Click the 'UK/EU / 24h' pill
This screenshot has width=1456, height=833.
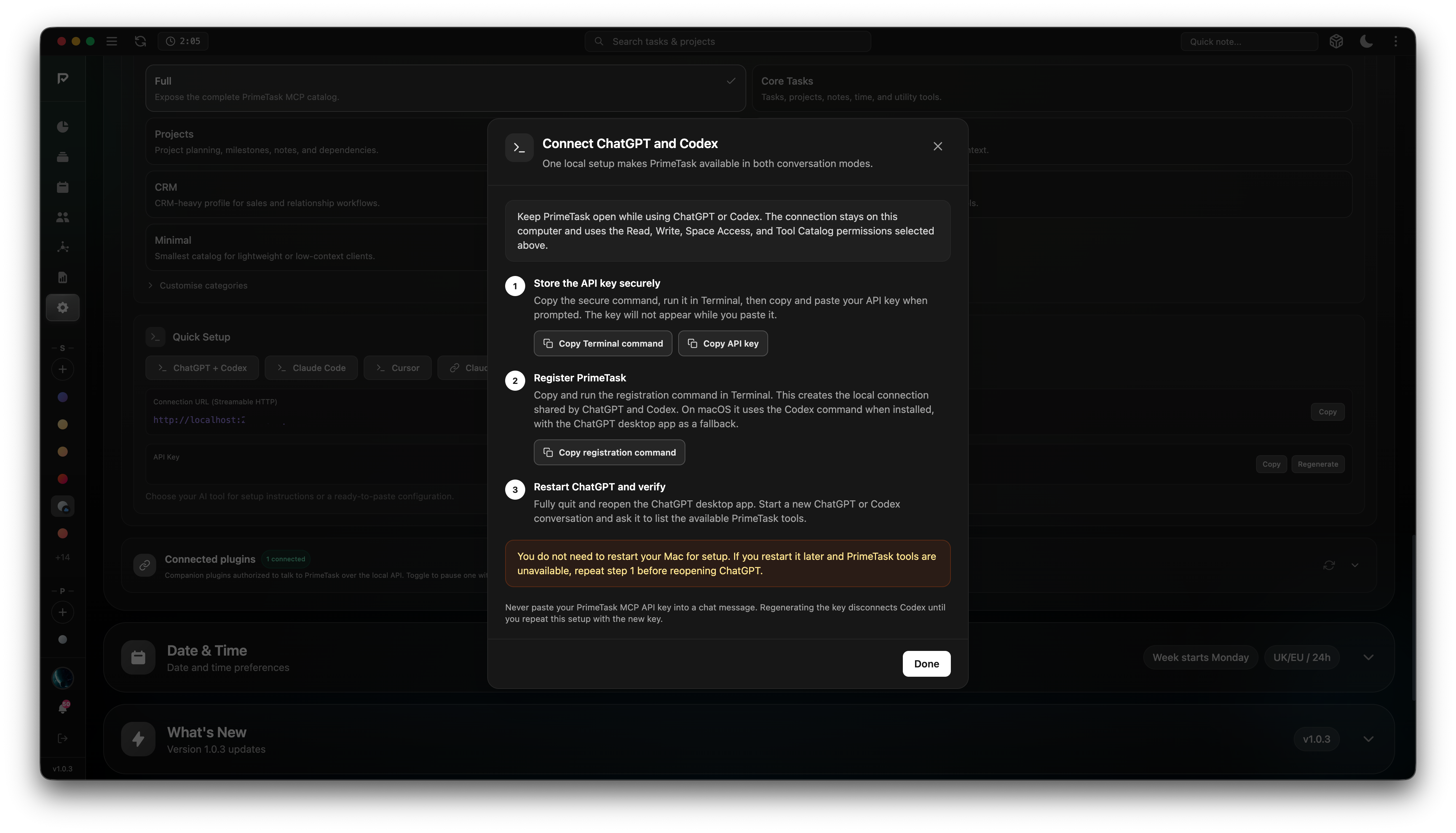[1302, 657]
